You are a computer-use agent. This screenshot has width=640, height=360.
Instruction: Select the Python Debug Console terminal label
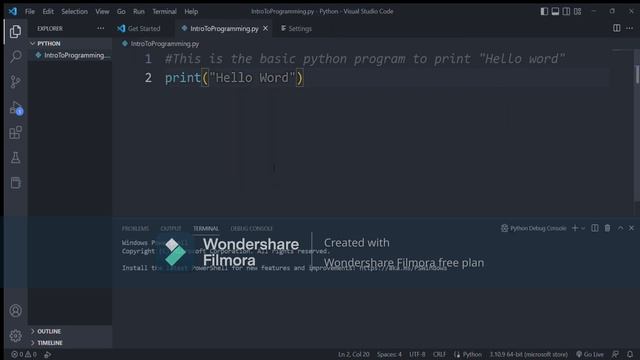click(x=533, y=228)
